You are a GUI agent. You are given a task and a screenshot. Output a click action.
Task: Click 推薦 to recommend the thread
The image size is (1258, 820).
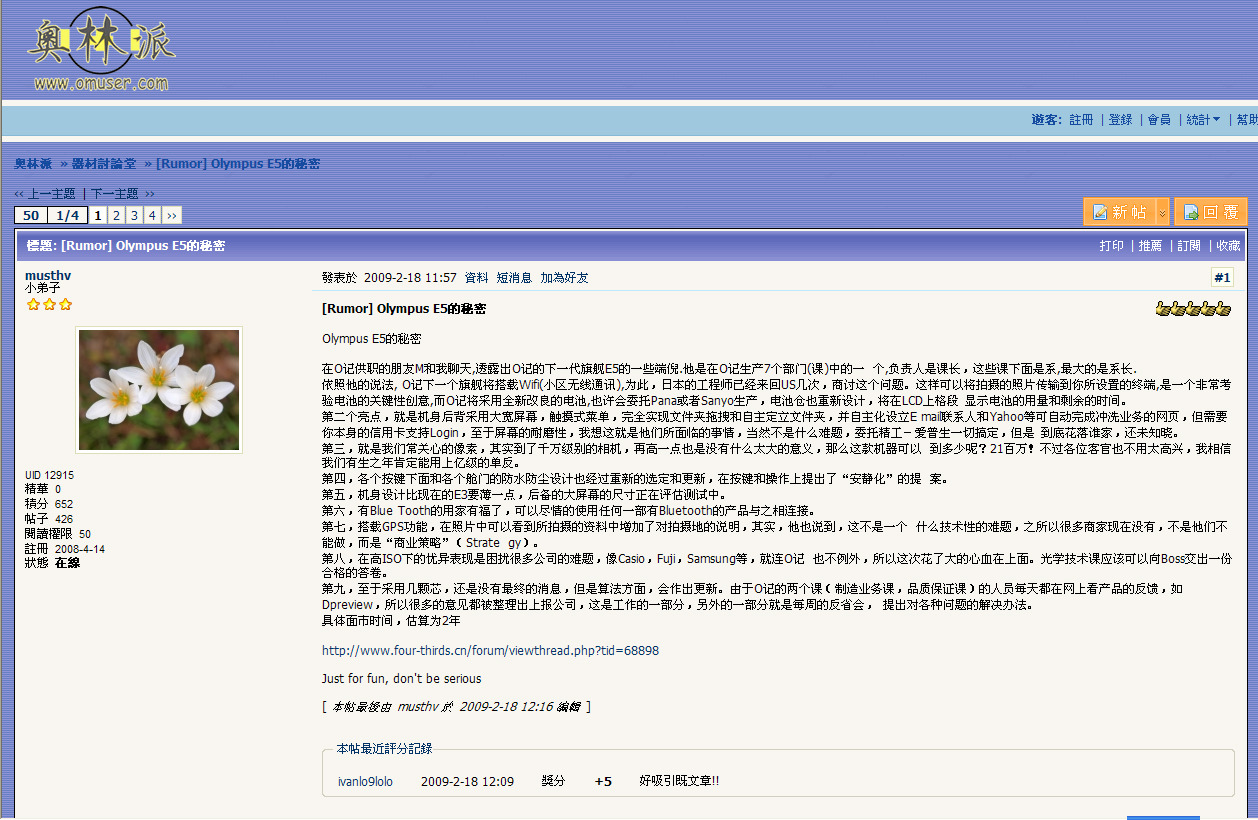(x=1150, y=246)
